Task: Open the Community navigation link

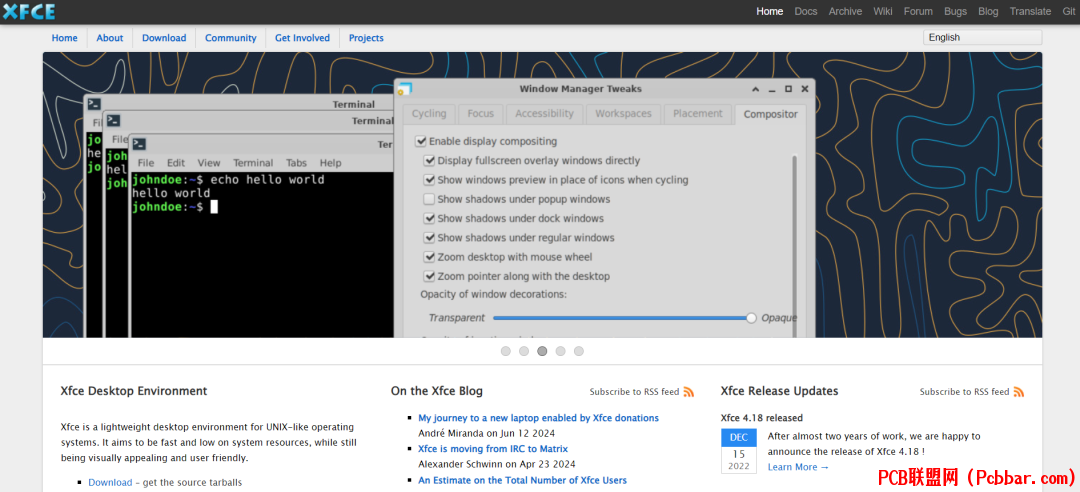Action: click(230, 38)
